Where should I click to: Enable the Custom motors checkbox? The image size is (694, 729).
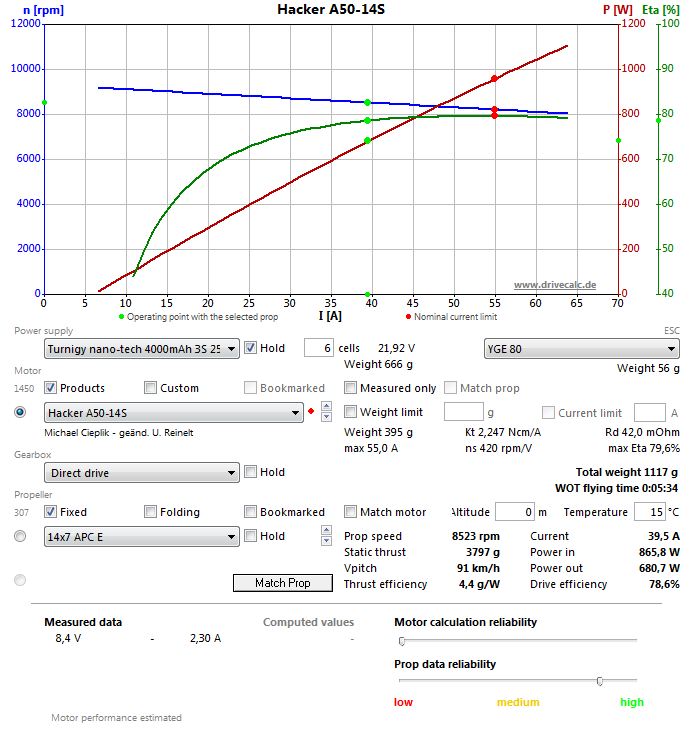pos(150,388)
